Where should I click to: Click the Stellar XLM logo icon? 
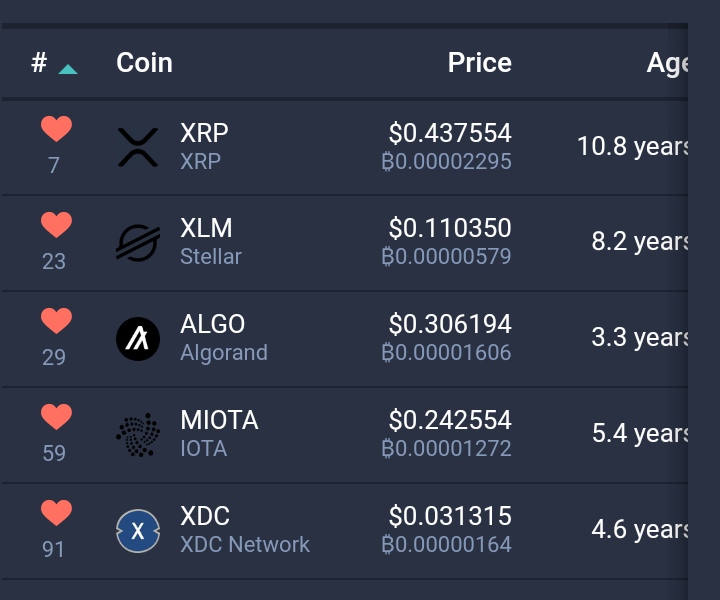138,243
